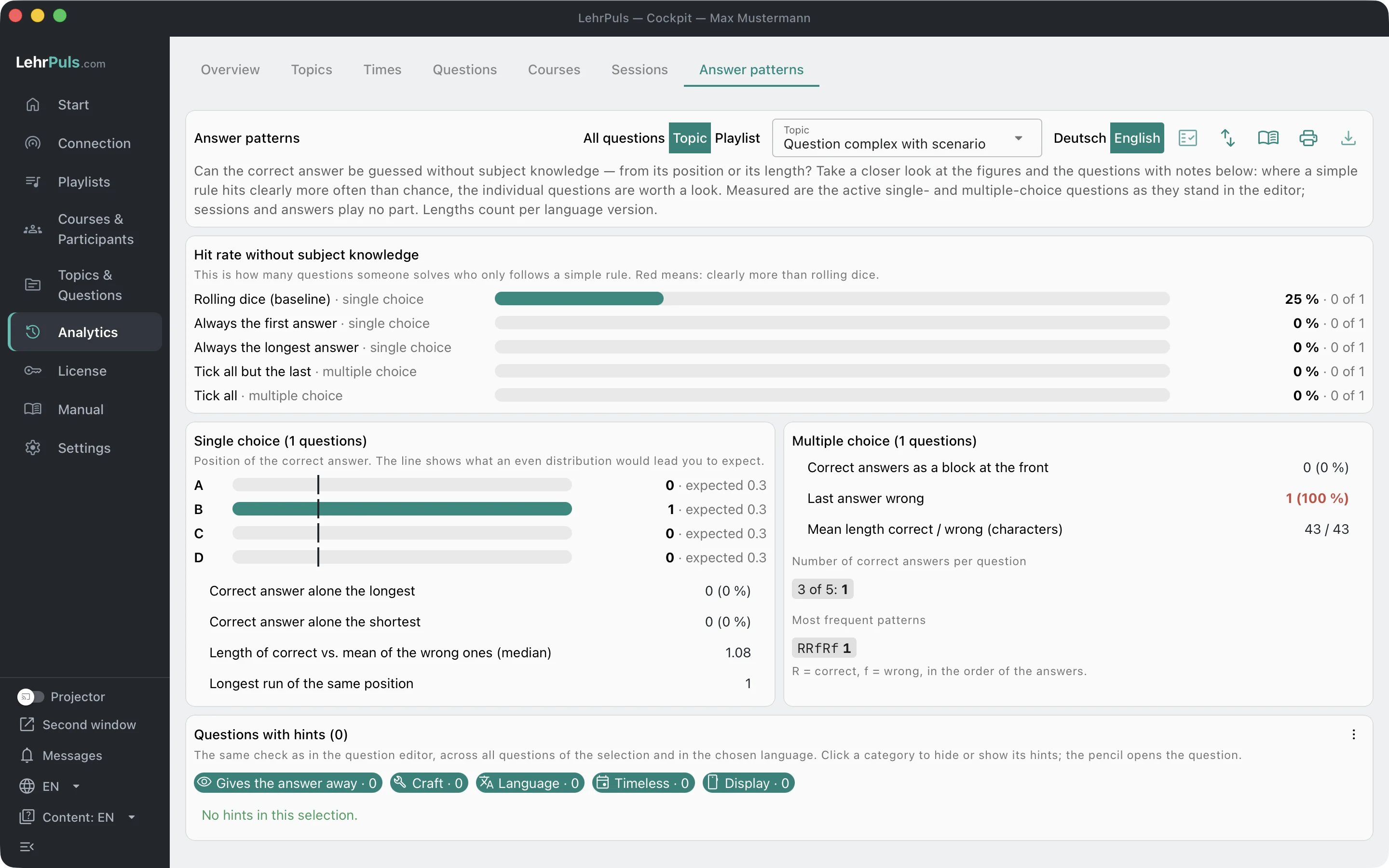Screen dimensions: 1389x868
Task: Click the Connection icon in the sidebar
Action: (33, 143)
